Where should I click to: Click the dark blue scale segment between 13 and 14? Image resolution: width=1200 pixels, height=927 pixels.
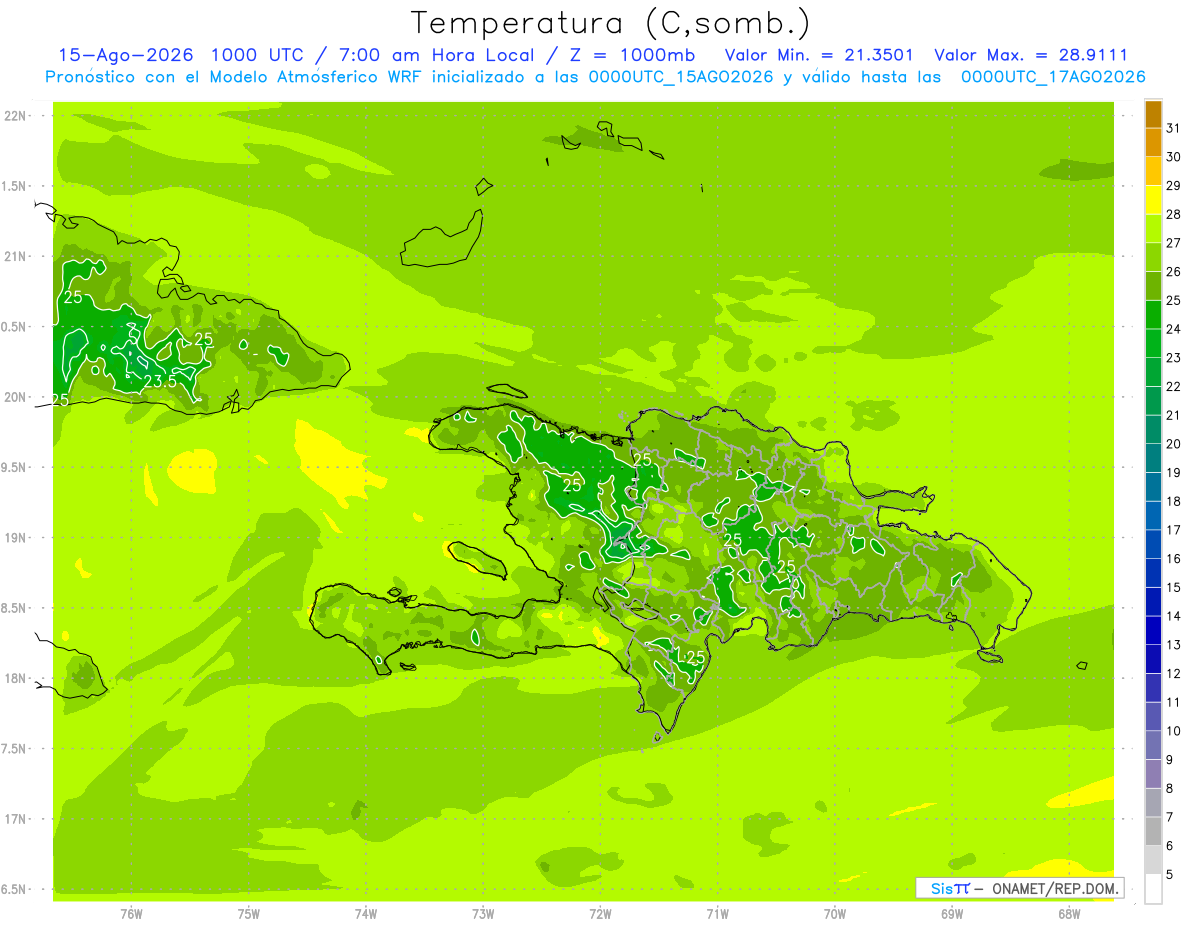click(1153, 630)
